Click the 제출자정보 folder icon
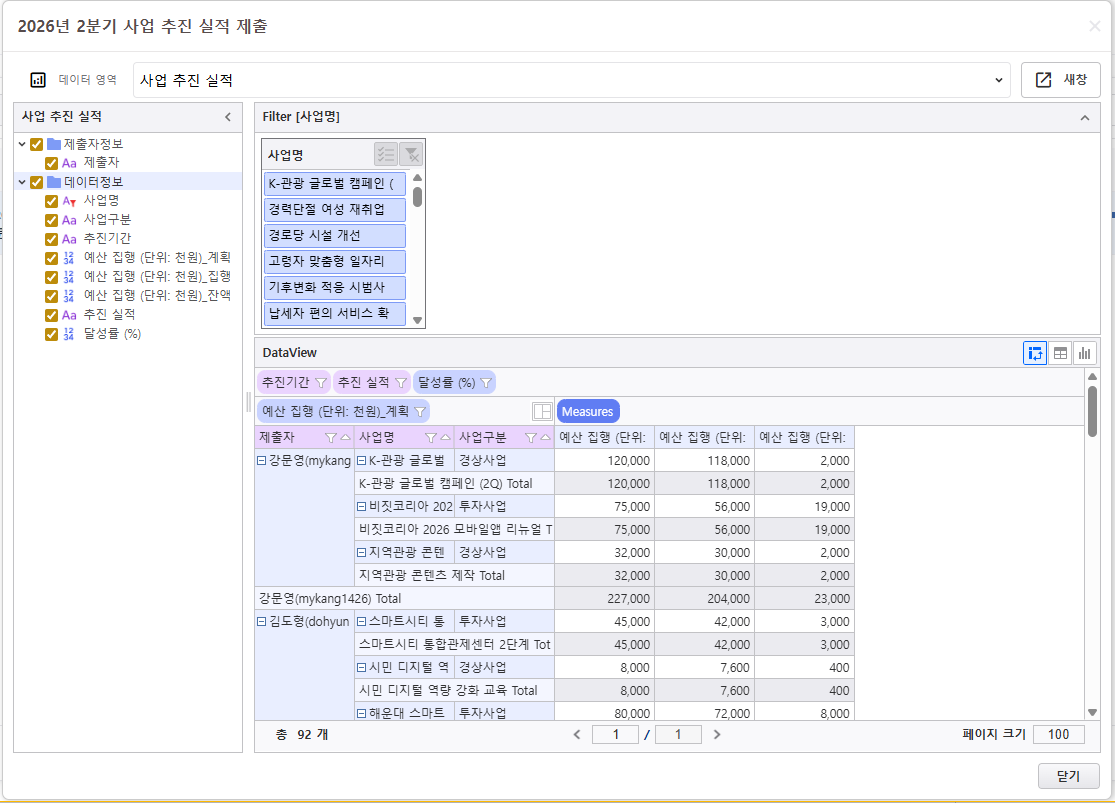The height and width of the screenshot is (803, 1115). 54,144
